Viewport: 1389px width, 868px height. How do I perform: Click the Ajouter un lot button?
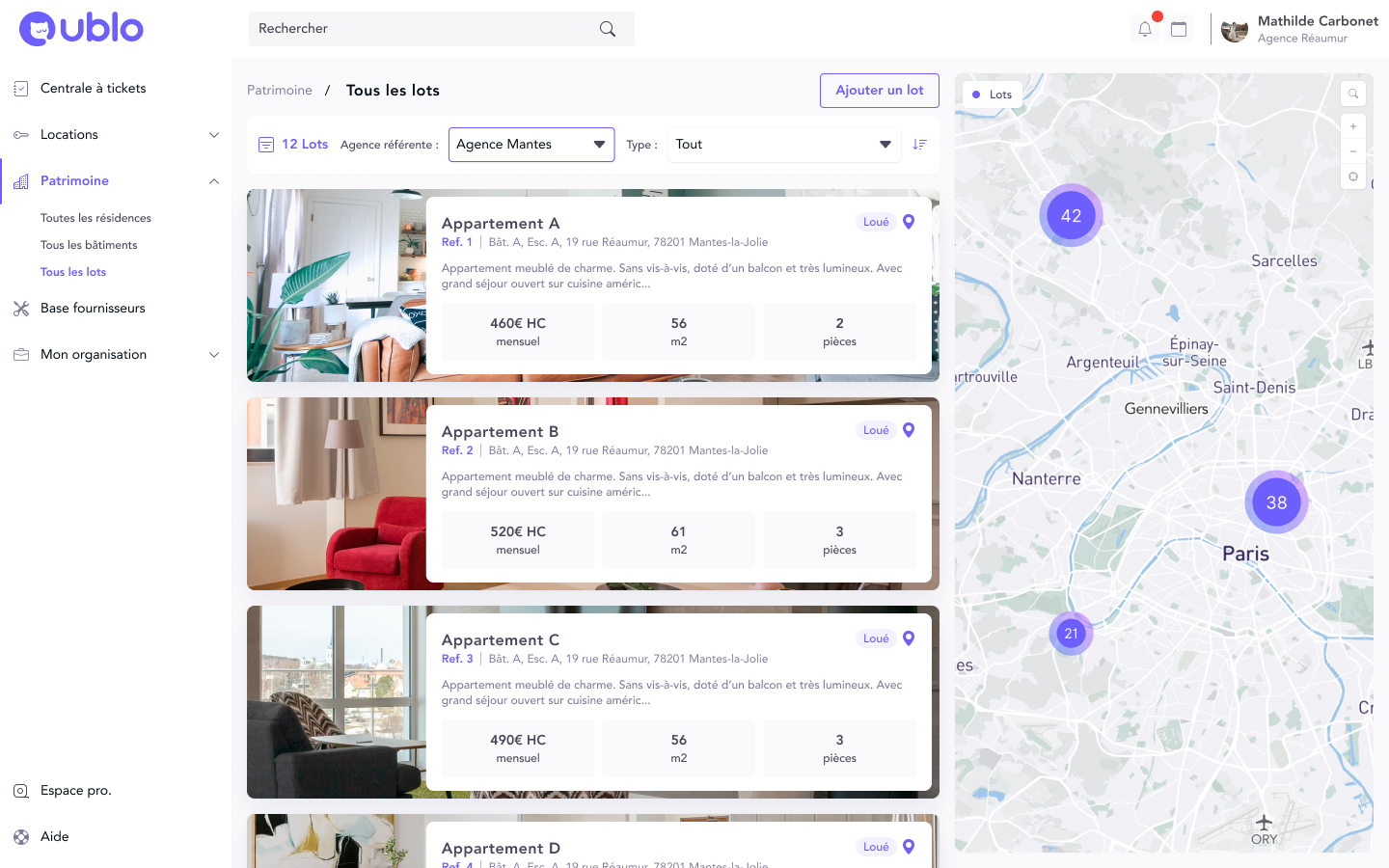click(879, 90)
